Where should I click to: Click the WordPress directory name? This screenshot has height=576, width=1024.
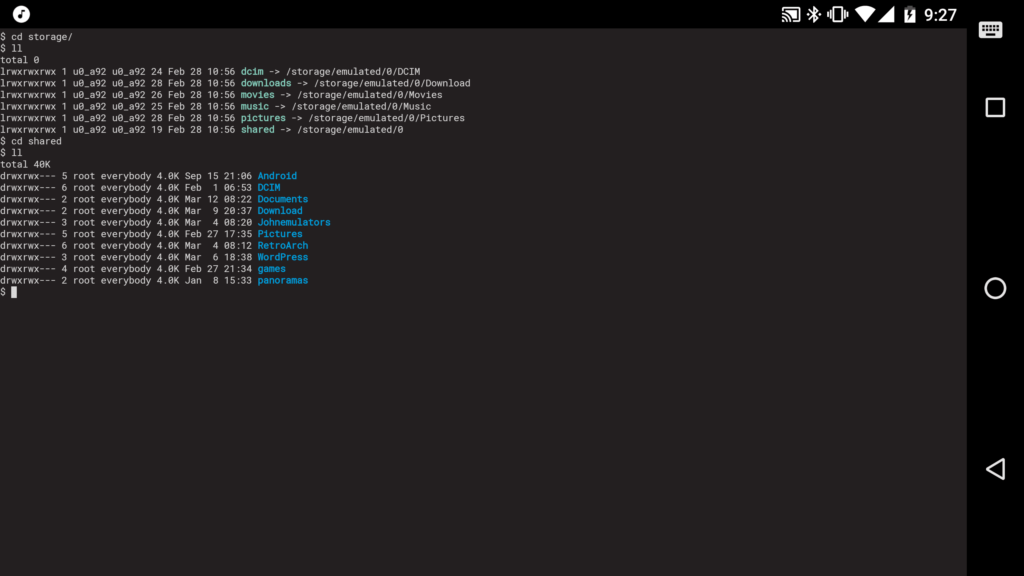coord(283,257)
